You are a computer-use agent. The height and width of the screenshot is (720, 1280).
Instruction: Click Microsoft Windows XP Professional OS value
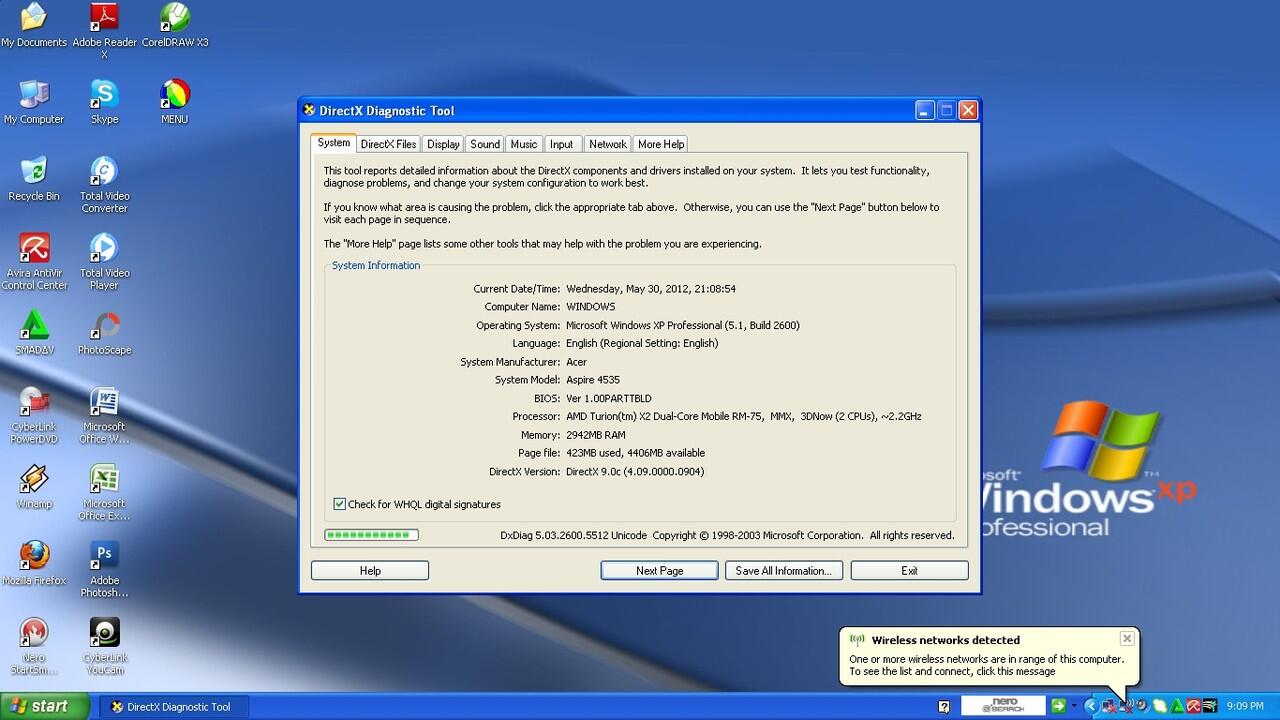pyautogui.click(x=683, y=325)
